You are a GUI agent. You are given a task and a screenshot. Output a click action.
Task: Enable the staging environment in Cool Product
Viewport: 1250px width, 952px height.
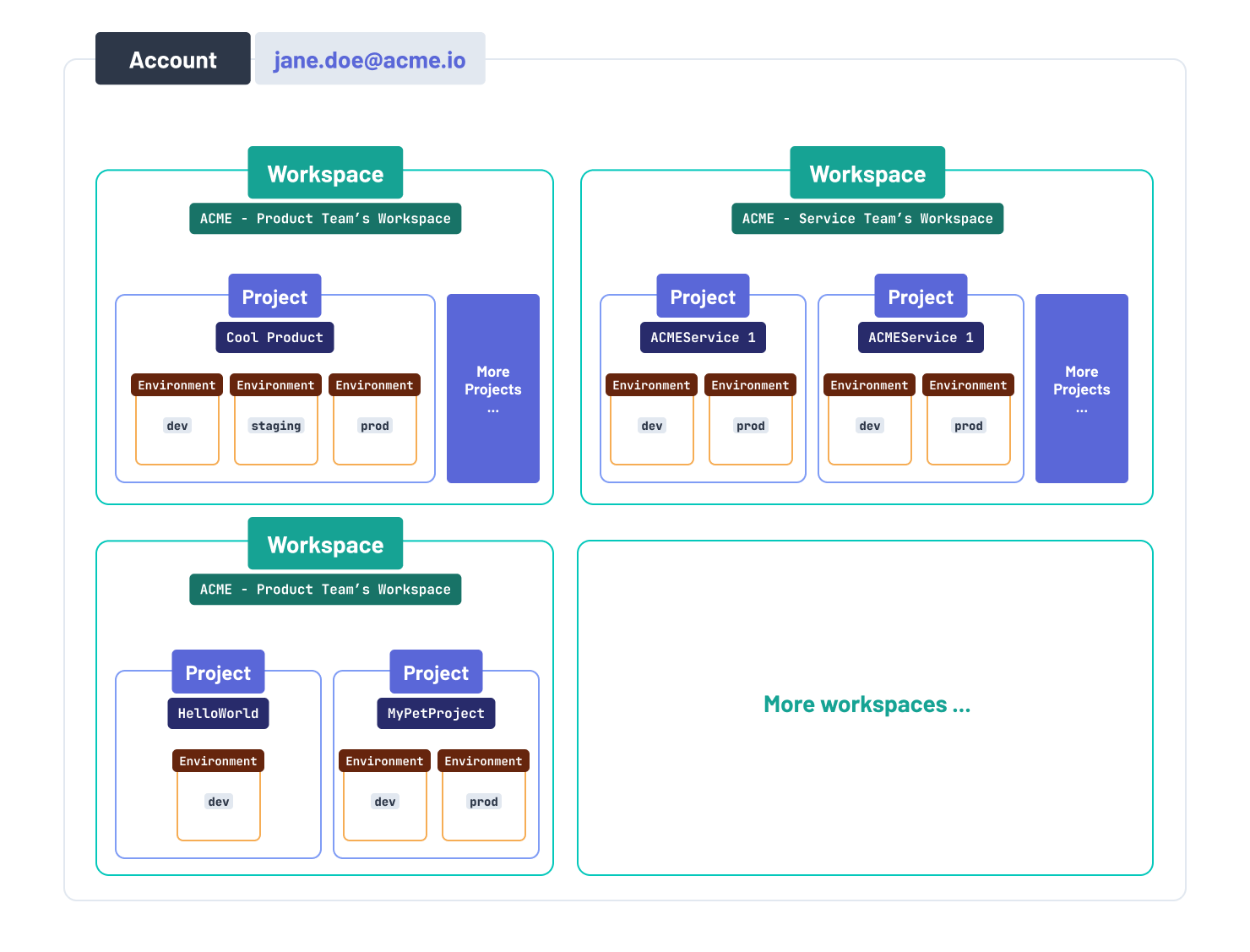pos(275,425)
